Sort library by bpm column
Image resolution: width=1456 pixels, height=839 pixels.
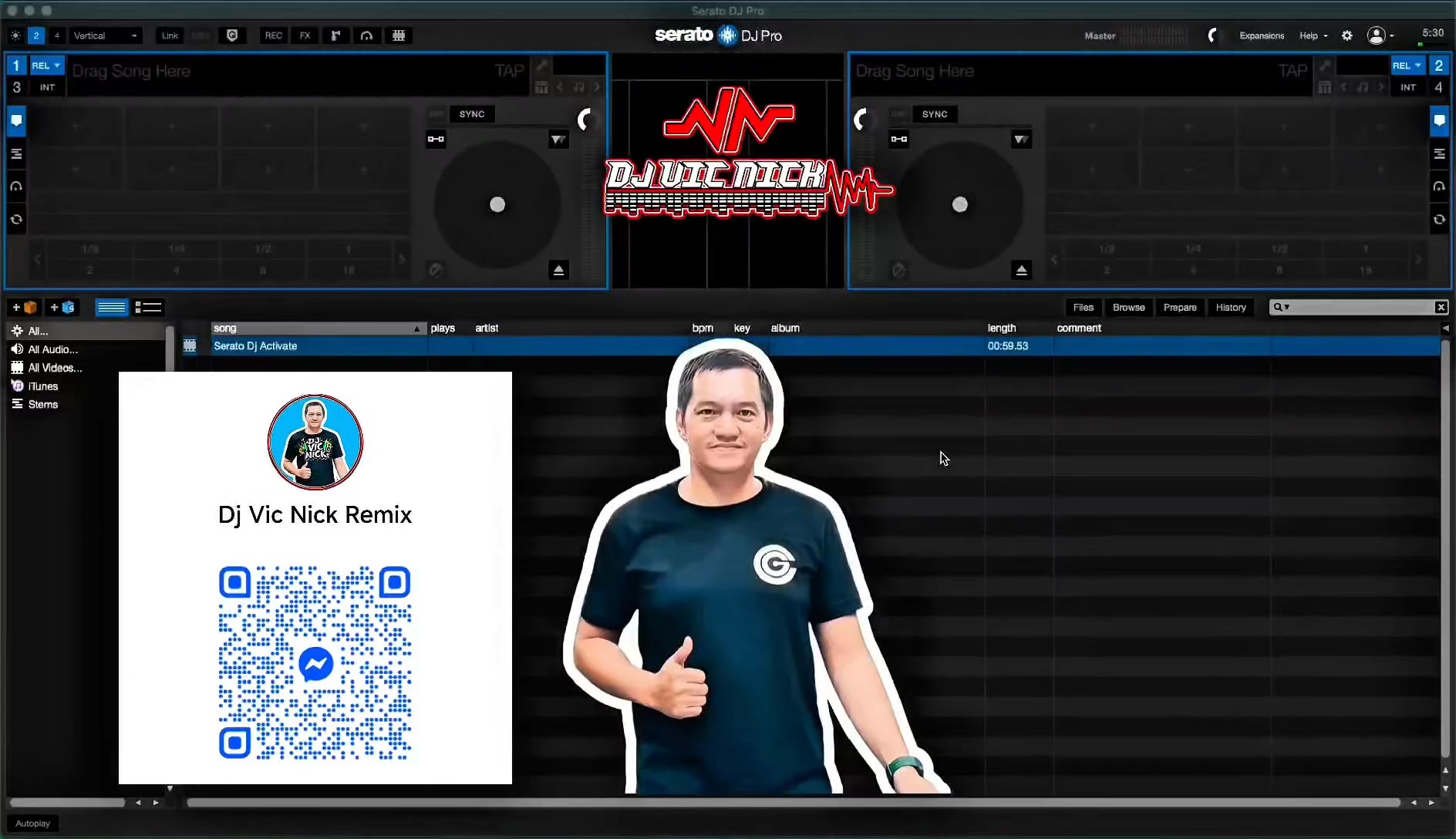point(703,328)
